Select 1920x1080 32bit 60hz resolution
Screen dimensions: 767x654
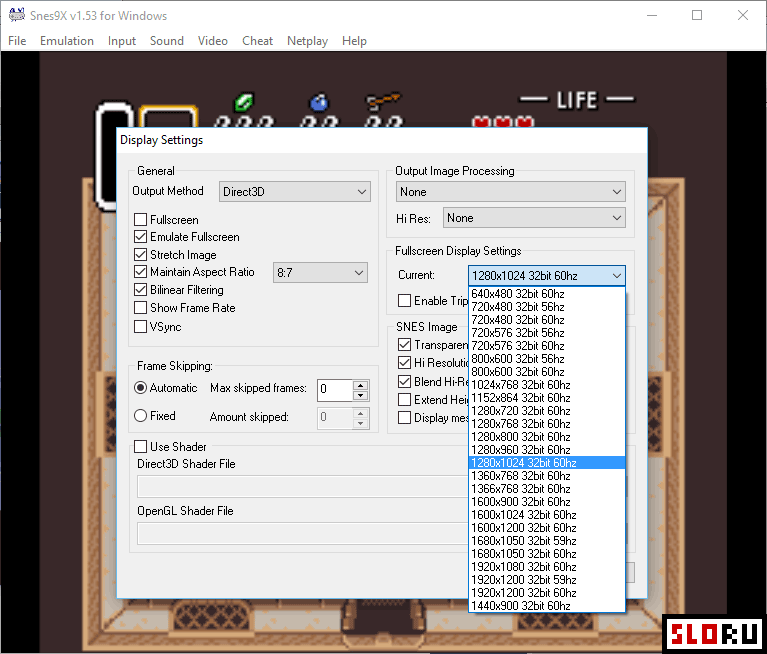(x=547, y=567)
